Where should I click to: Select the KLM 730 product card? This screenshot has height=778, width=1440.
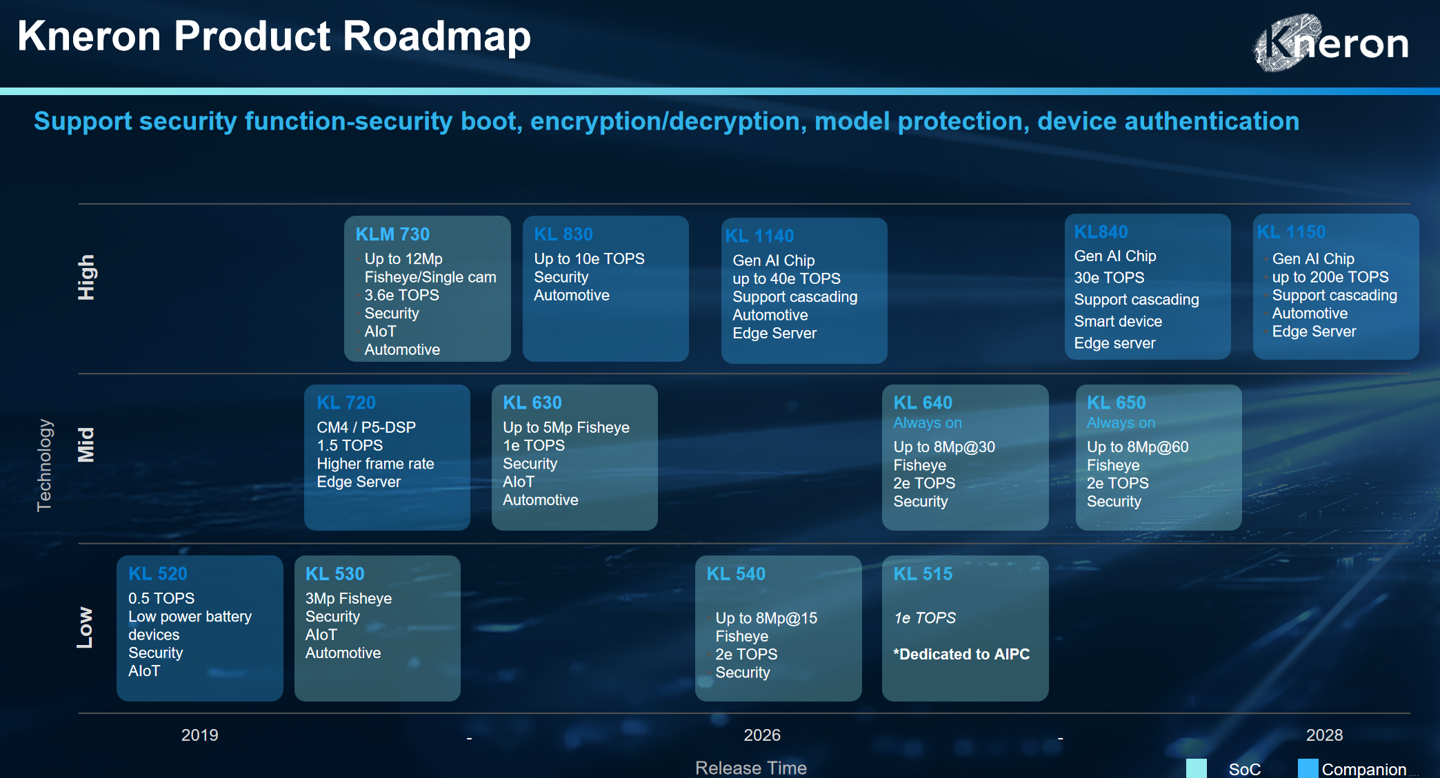coord(427,289)
